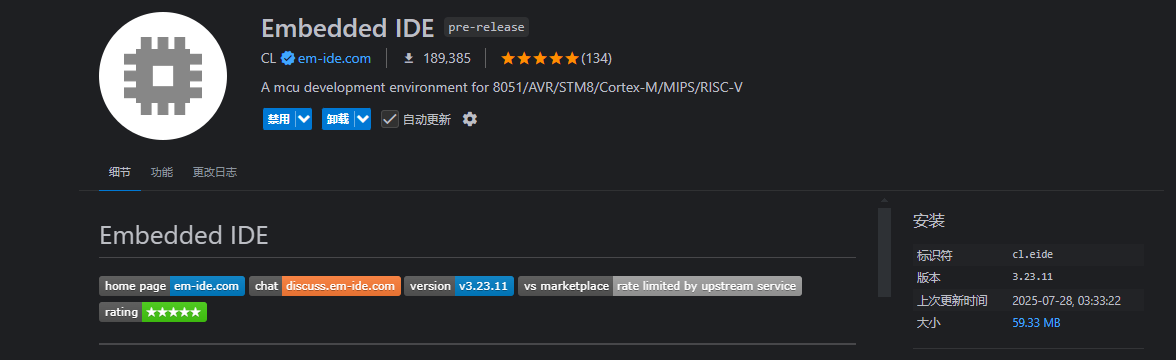Switch to the 更改日志 tab
1176x360 pixels.
[214, 172]
